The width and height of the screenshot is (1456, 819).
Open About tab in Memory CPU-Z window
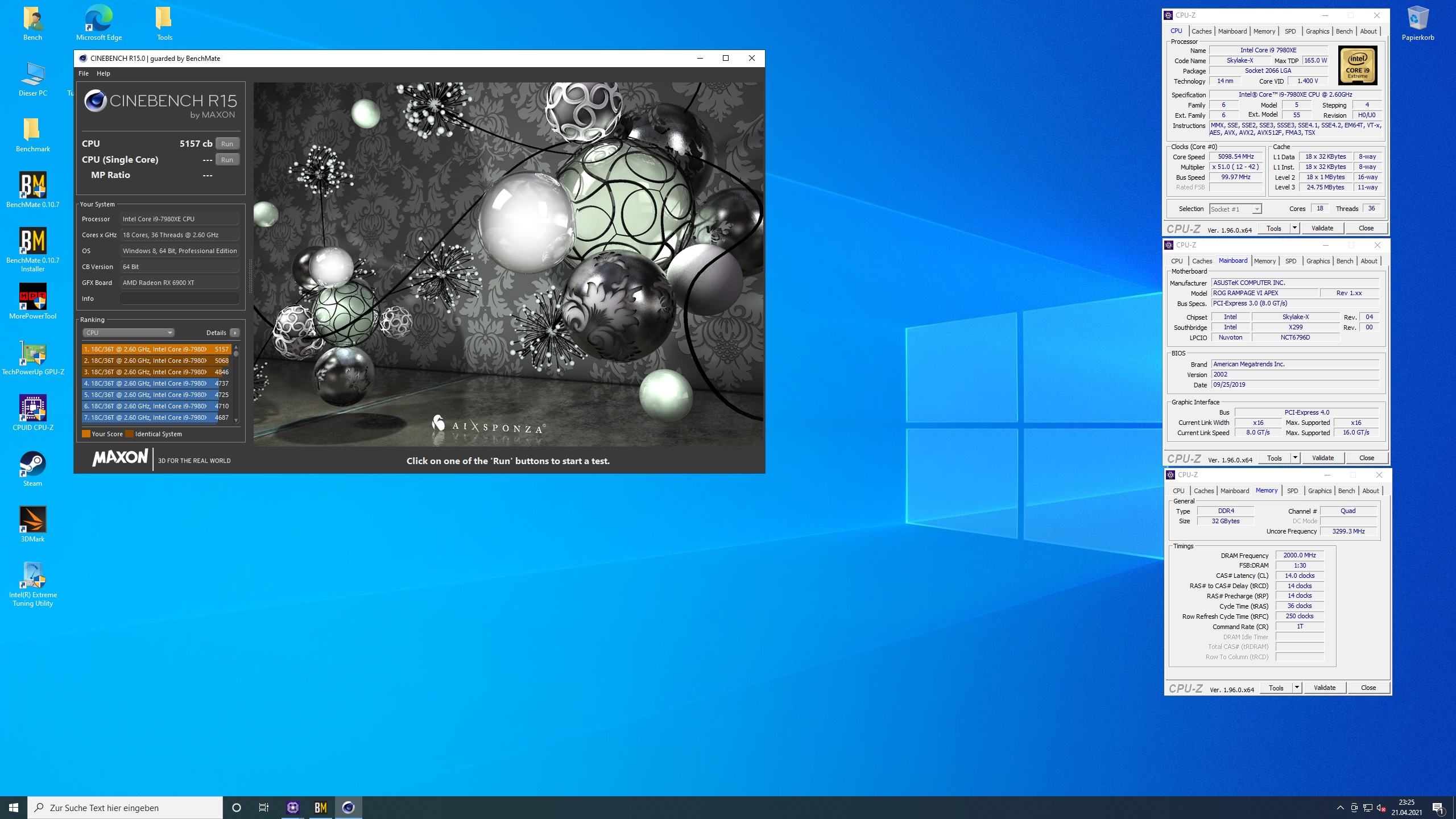[1371, 491]
